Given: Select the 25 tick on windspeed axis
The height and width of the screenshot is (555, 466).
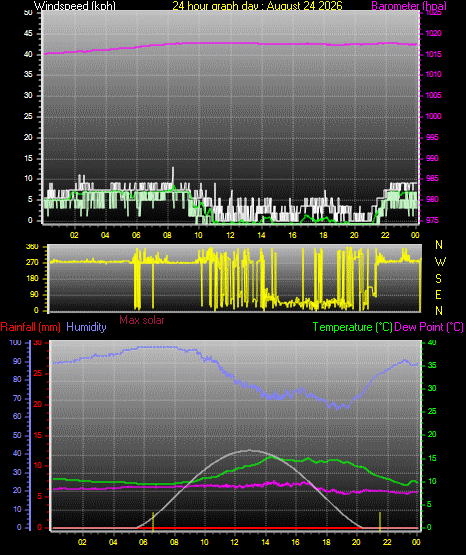Looking at the screenshot, I should tap(28, 116).
